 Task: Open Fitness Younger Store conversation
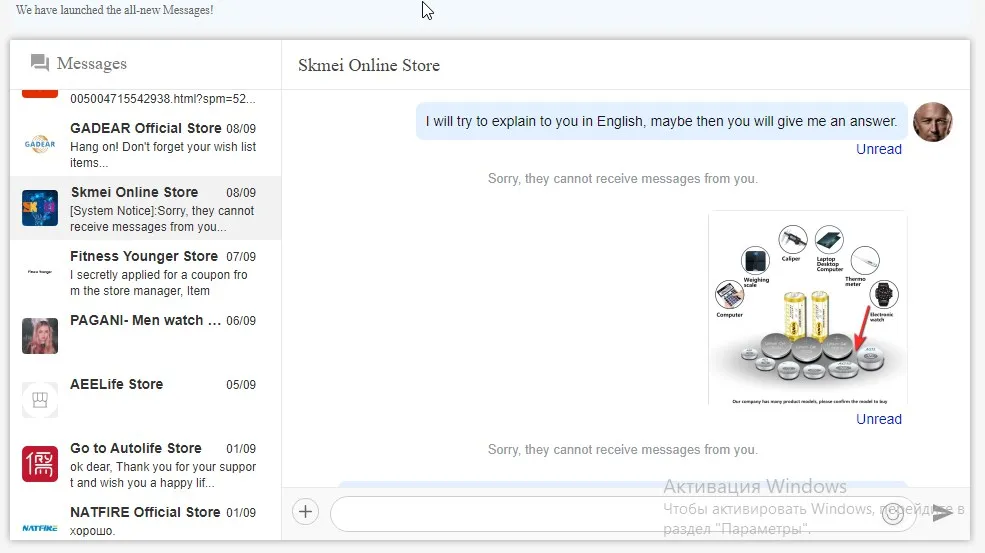click(145, 272)
